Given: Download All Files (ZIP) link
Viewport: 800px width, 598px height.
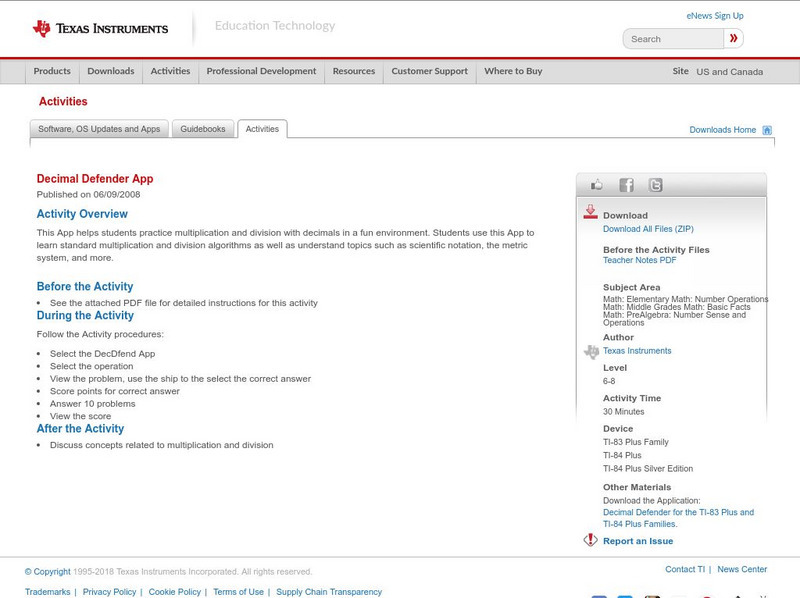Looking at the screenshot, I should [x=648, y=229].
